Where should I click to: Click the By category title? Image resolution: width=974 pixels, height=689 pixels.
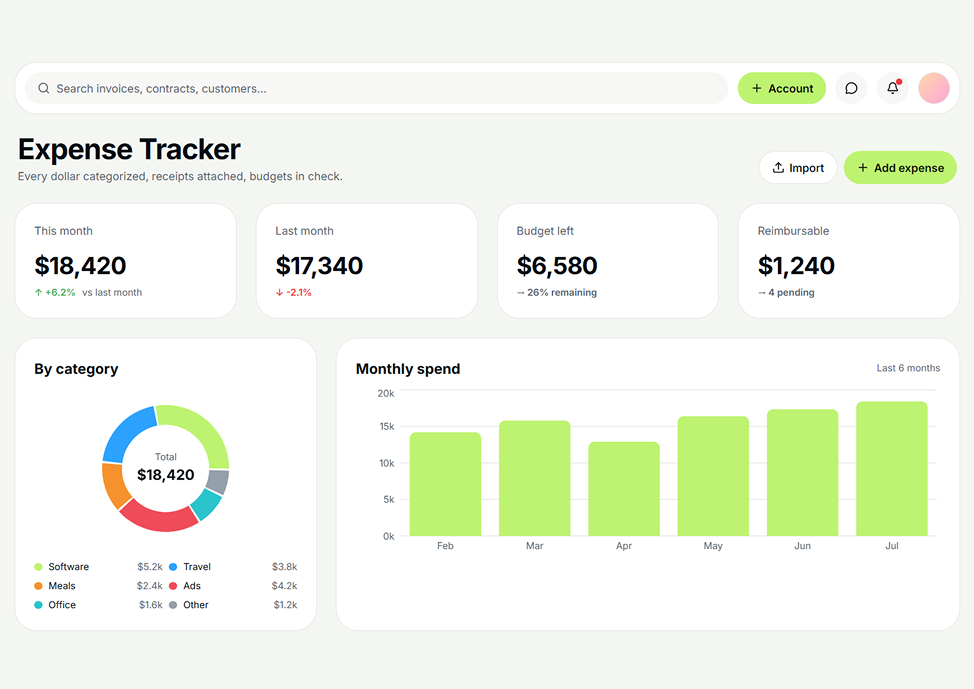point(76,369)
